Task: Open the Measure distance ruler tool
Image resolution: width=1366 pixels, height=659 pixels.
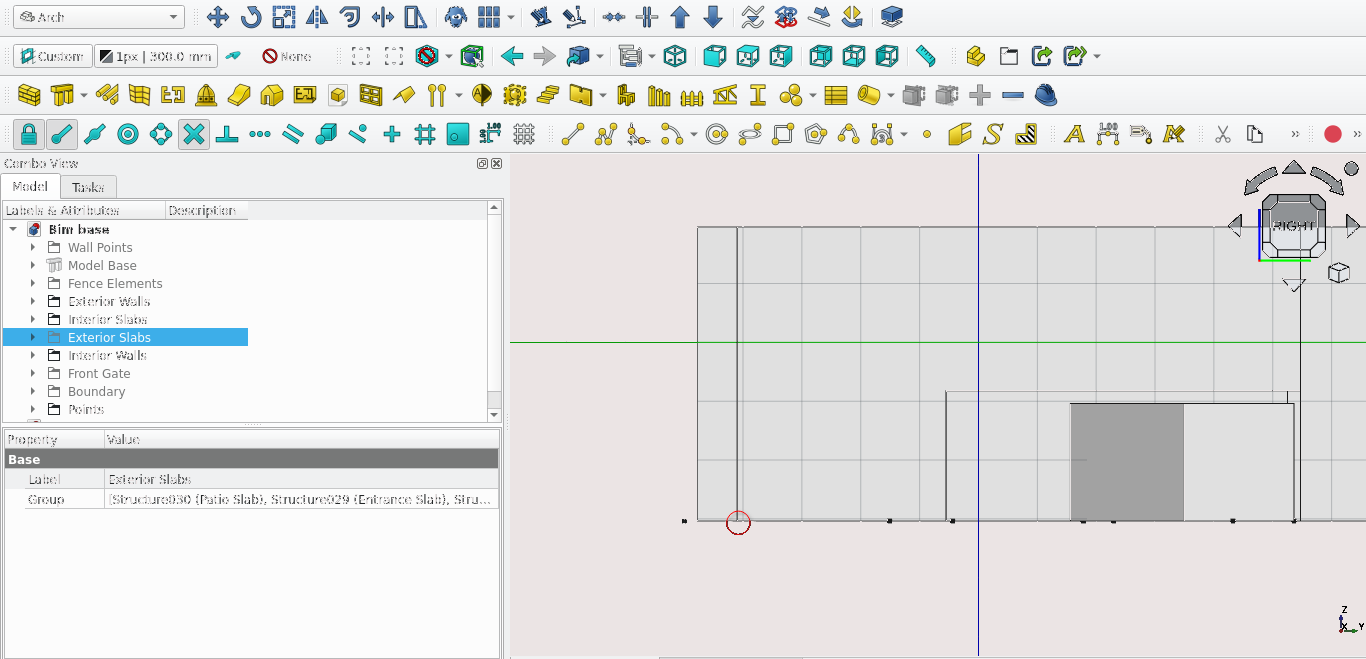Action: [926, 56]
